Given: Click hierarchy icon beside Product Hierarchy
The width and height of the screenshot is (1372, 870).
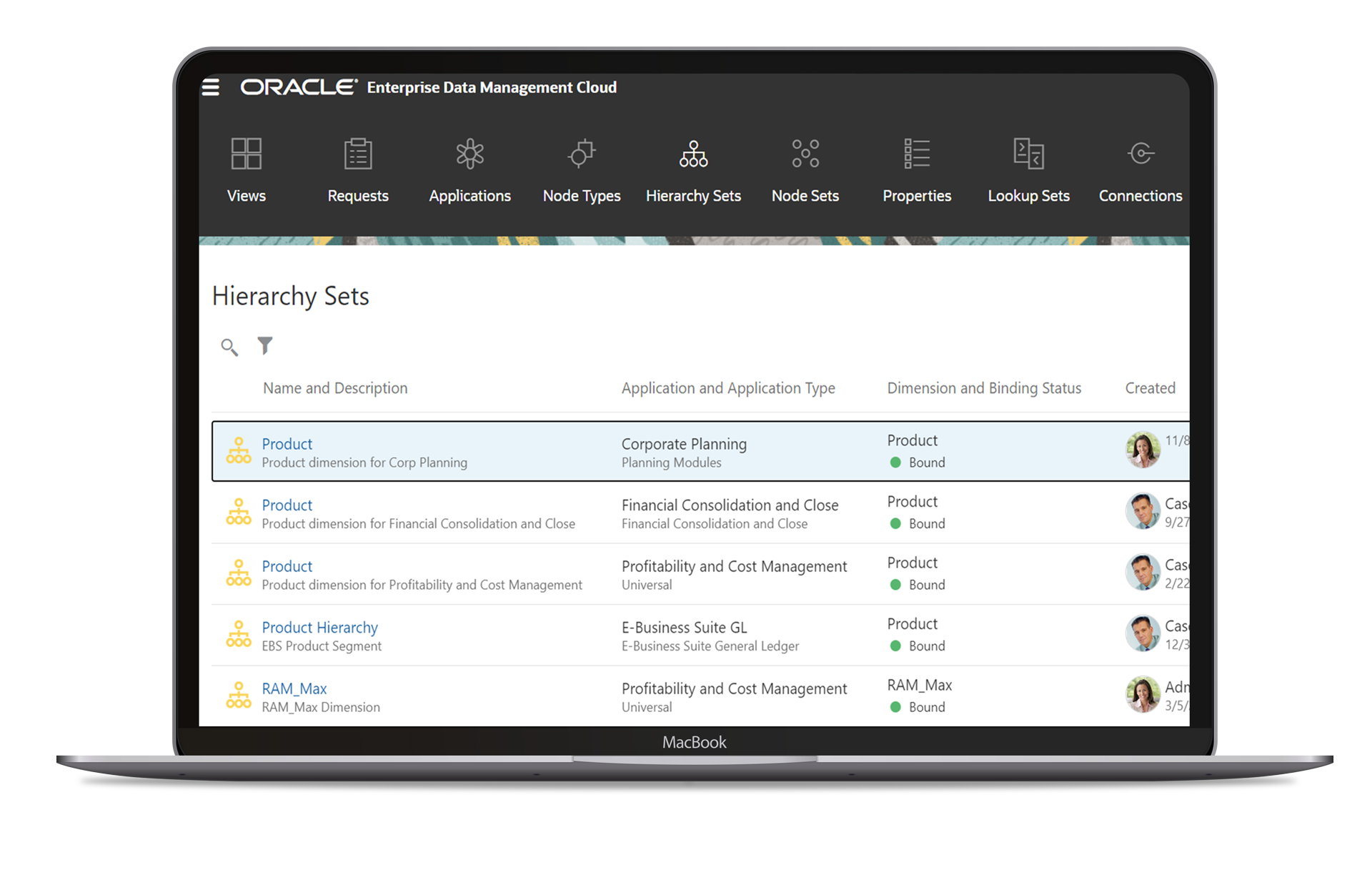Looking at the screenshot, I should (239, 635).
